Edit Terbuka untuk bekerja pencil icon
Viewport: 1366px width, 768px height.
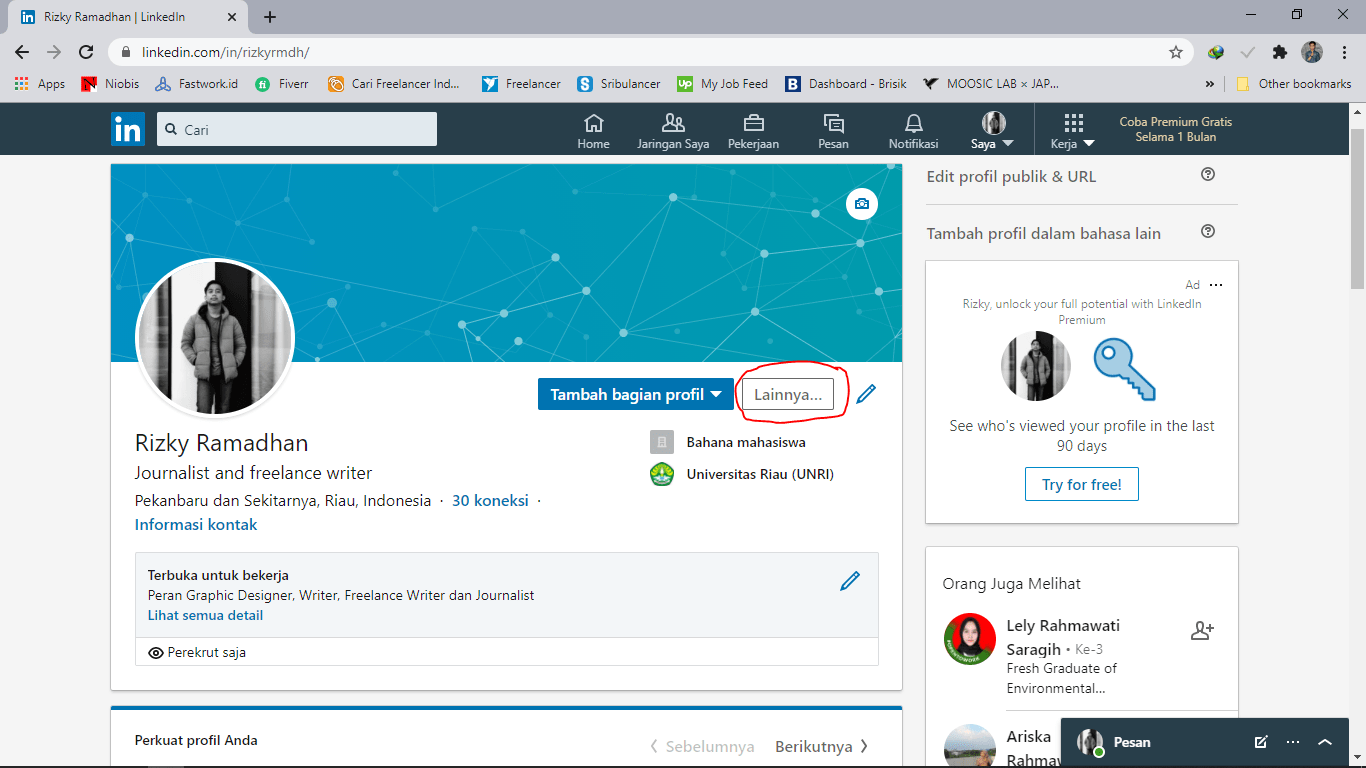click(x=850, y=581)
